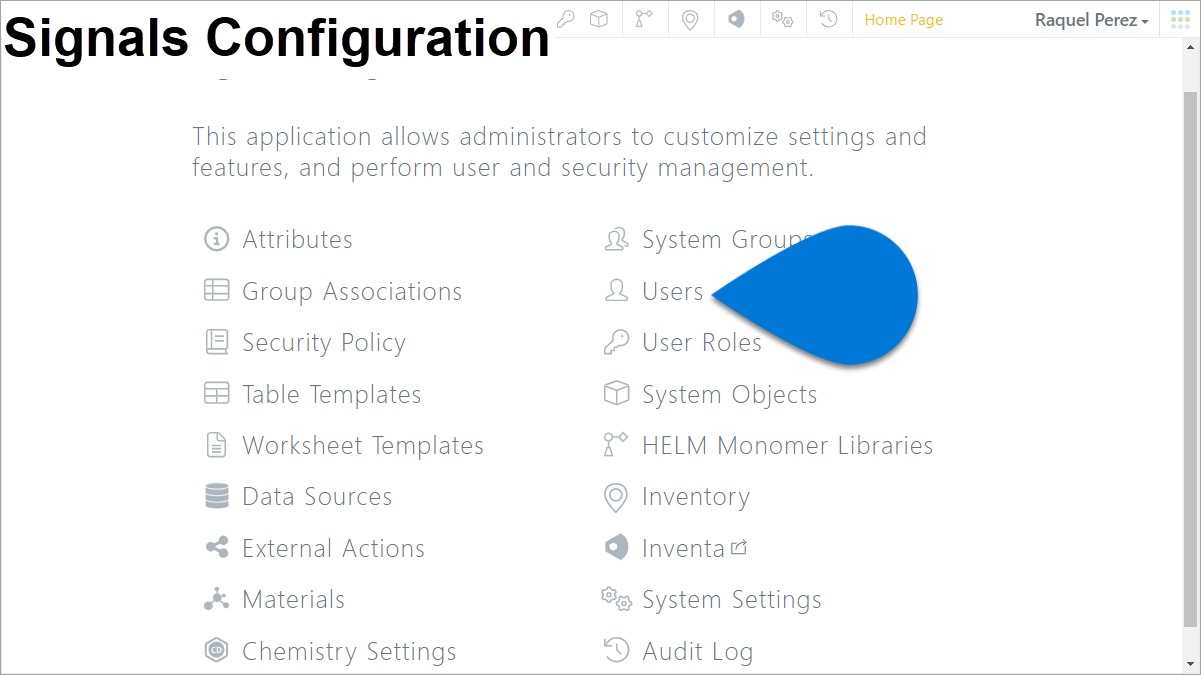1201x675 pixels.
Task: Open the Audit Log text link
Action: point(698,653)
